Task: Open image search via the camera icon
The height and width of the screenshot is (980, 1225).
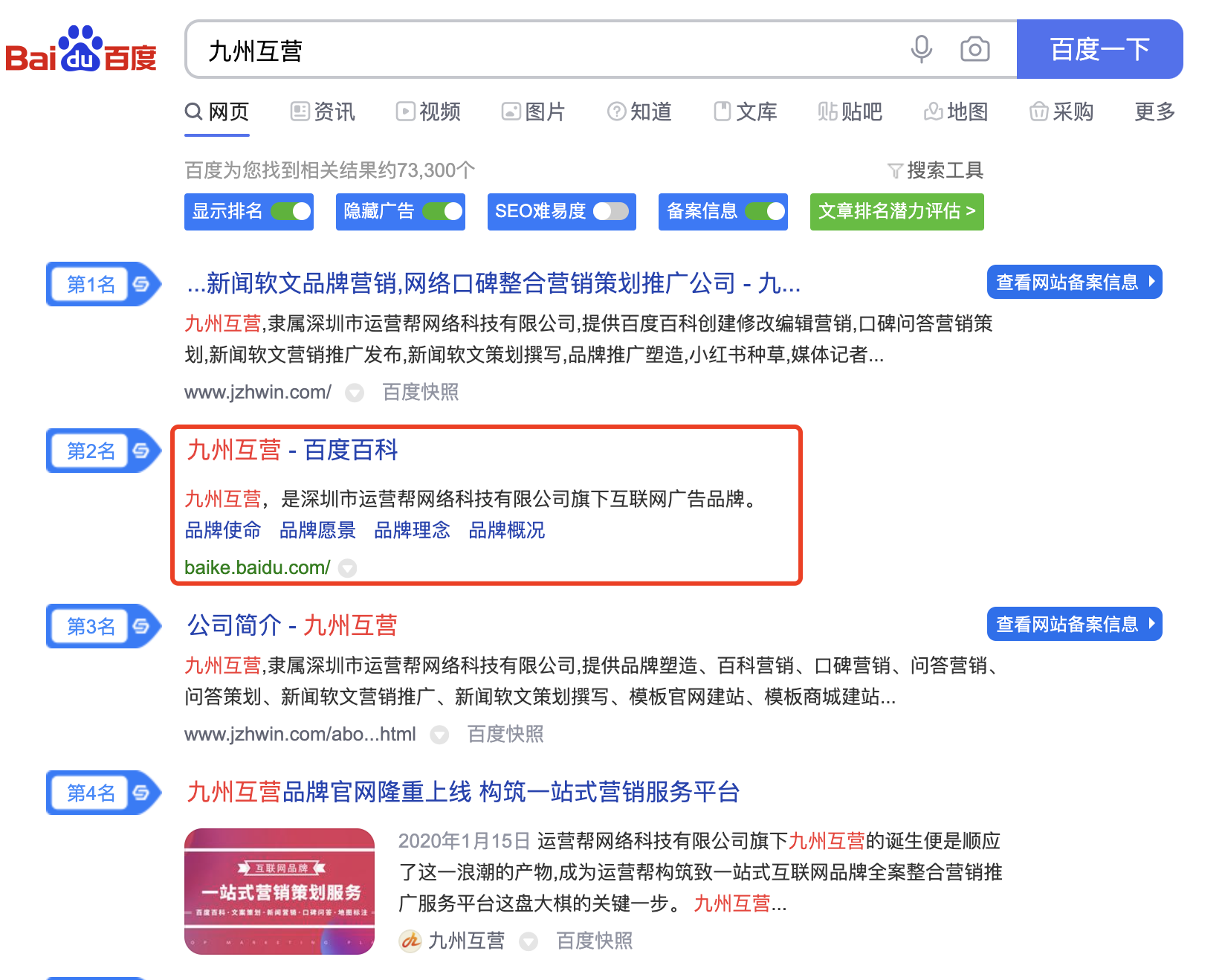Action: (x=974, y=49)
